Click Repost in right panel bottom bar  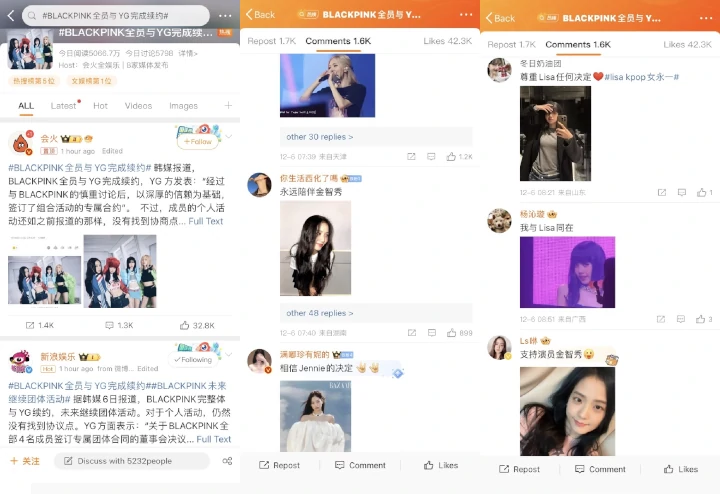pyautogui.click(x=519, y=469)
